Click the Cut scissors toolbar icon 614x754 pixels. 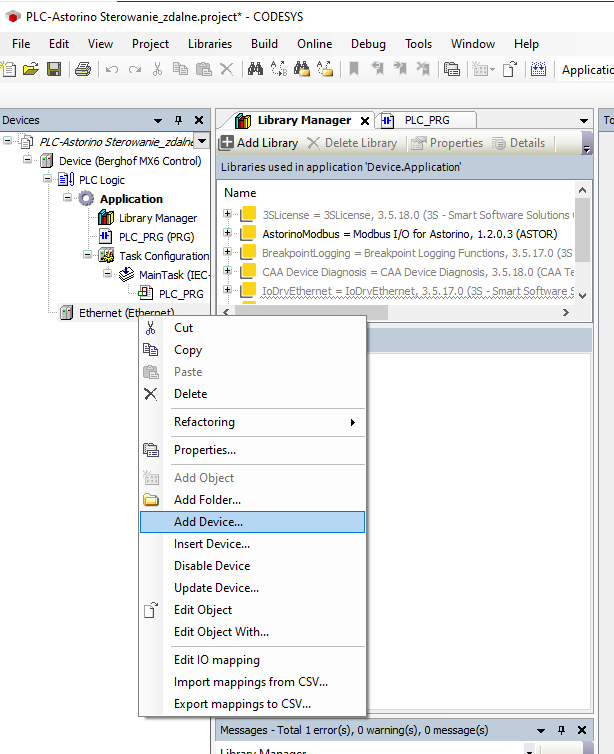pyautogui.click(x=157, y=70)
